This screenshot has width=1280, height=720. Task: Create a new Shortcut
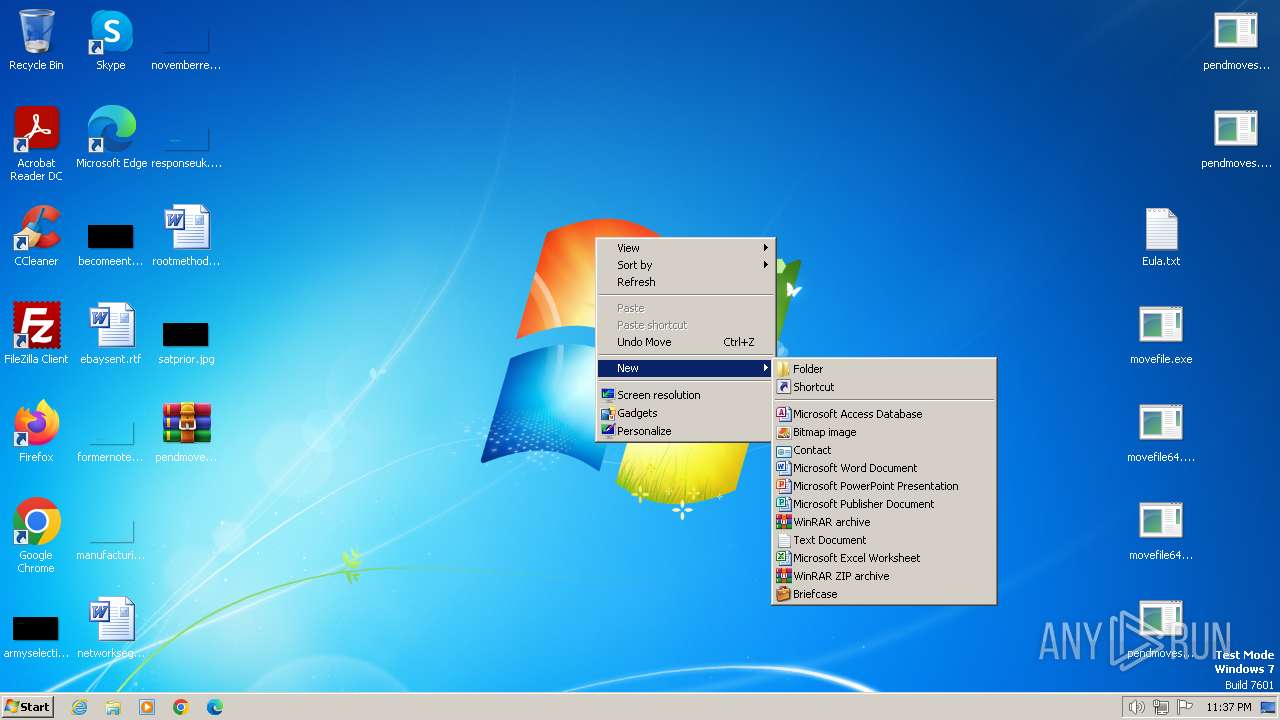[x=884, y=387]
